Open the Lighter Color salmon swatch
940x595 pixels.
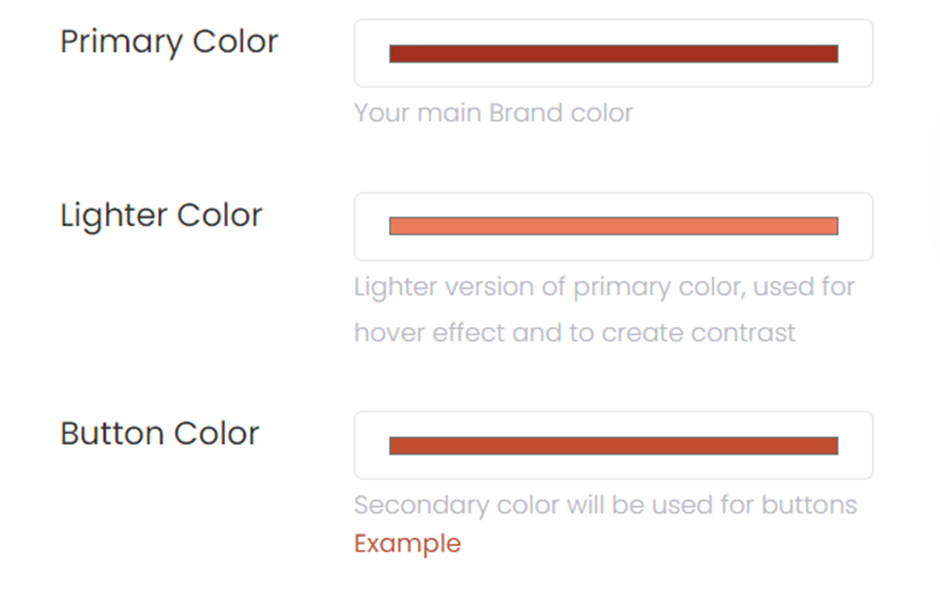(613, 226)
